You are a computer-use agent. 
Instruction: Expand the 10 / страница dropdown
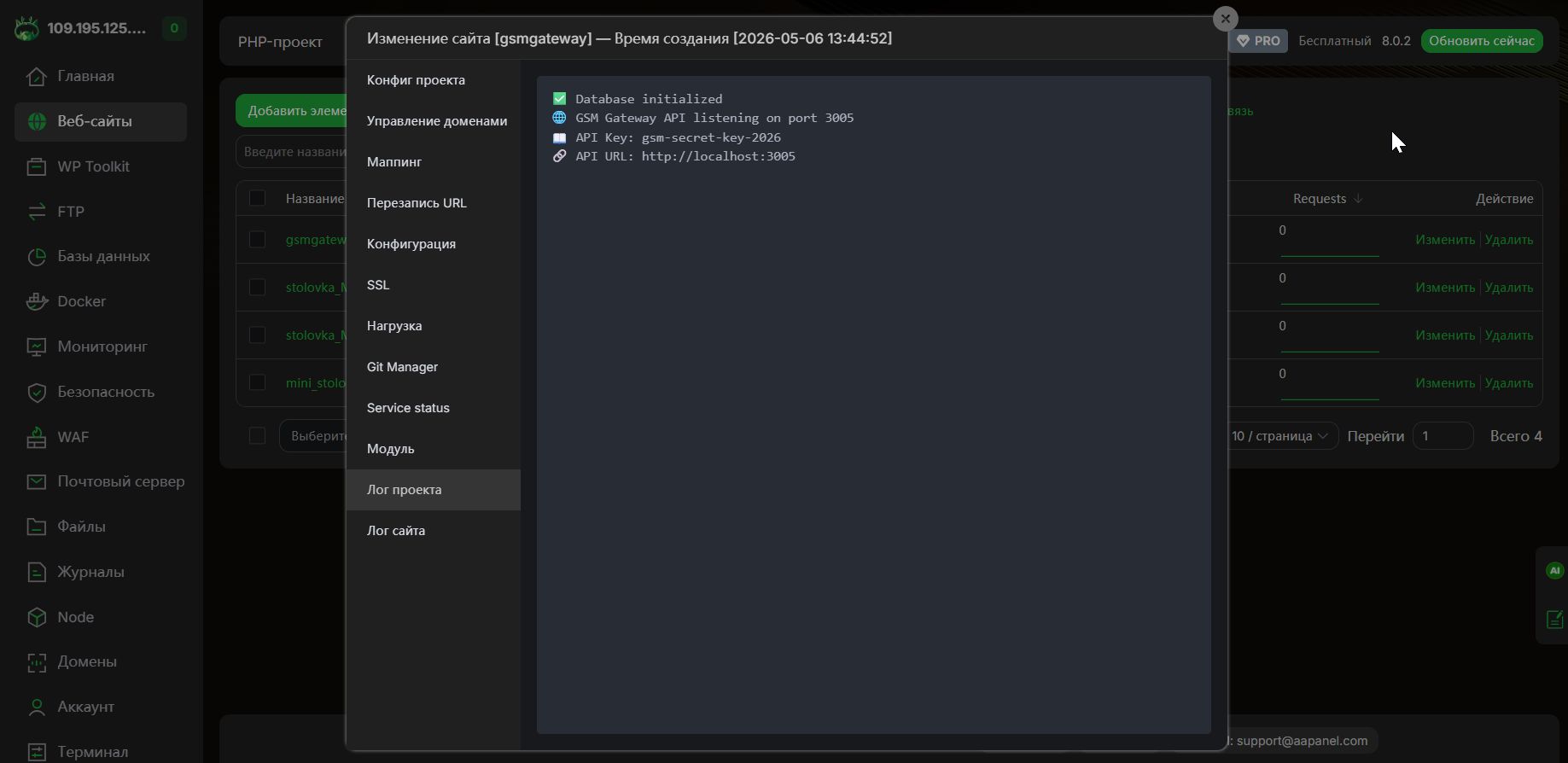coord(1281,436)
